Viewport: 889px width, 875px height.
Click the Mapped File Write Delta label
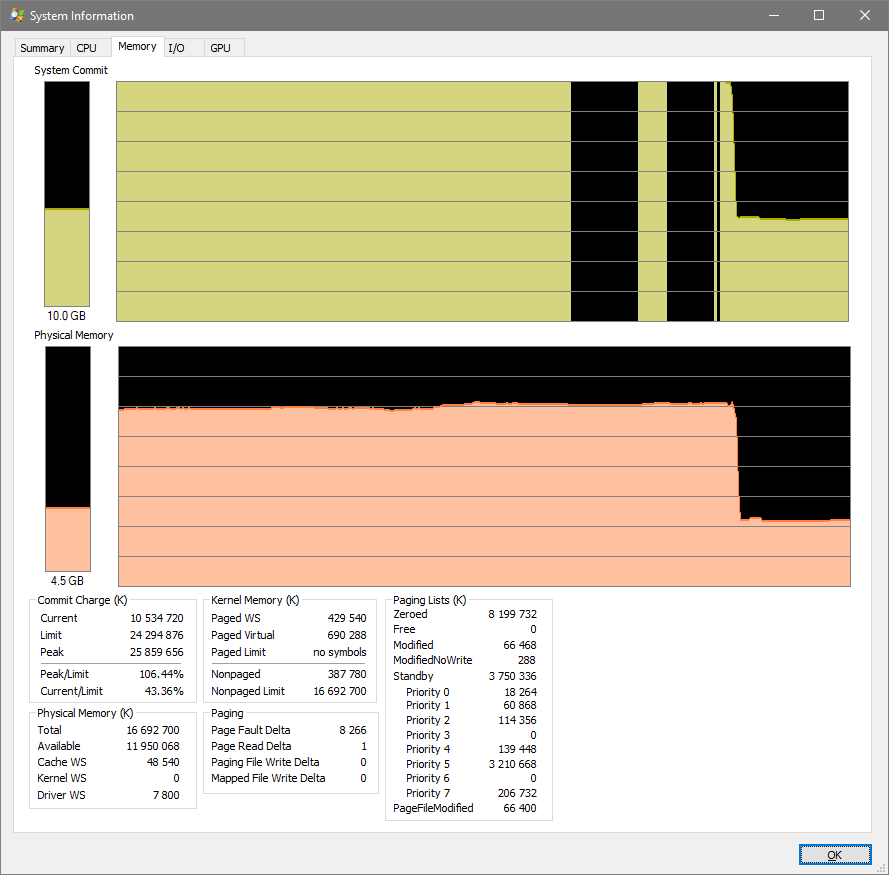click(x=268, y=778)
